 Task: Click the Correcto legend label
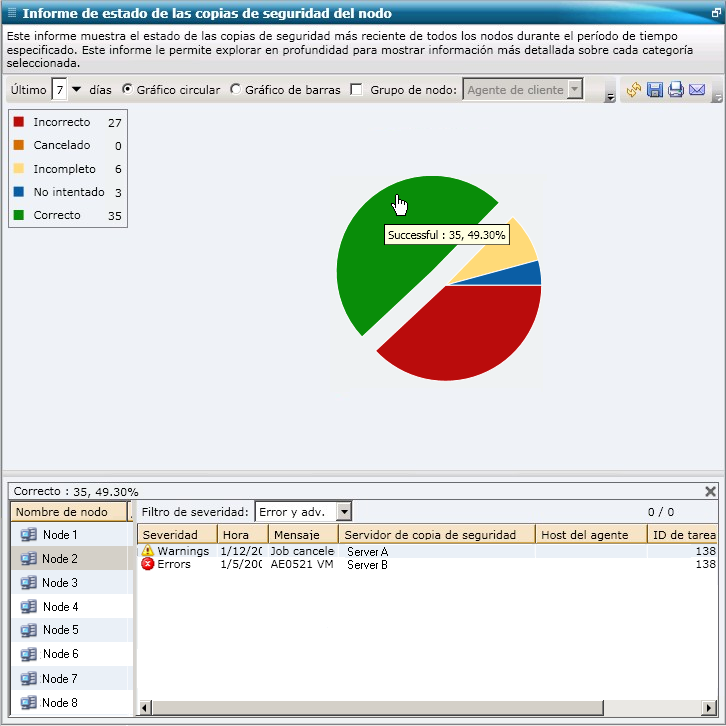57,215
